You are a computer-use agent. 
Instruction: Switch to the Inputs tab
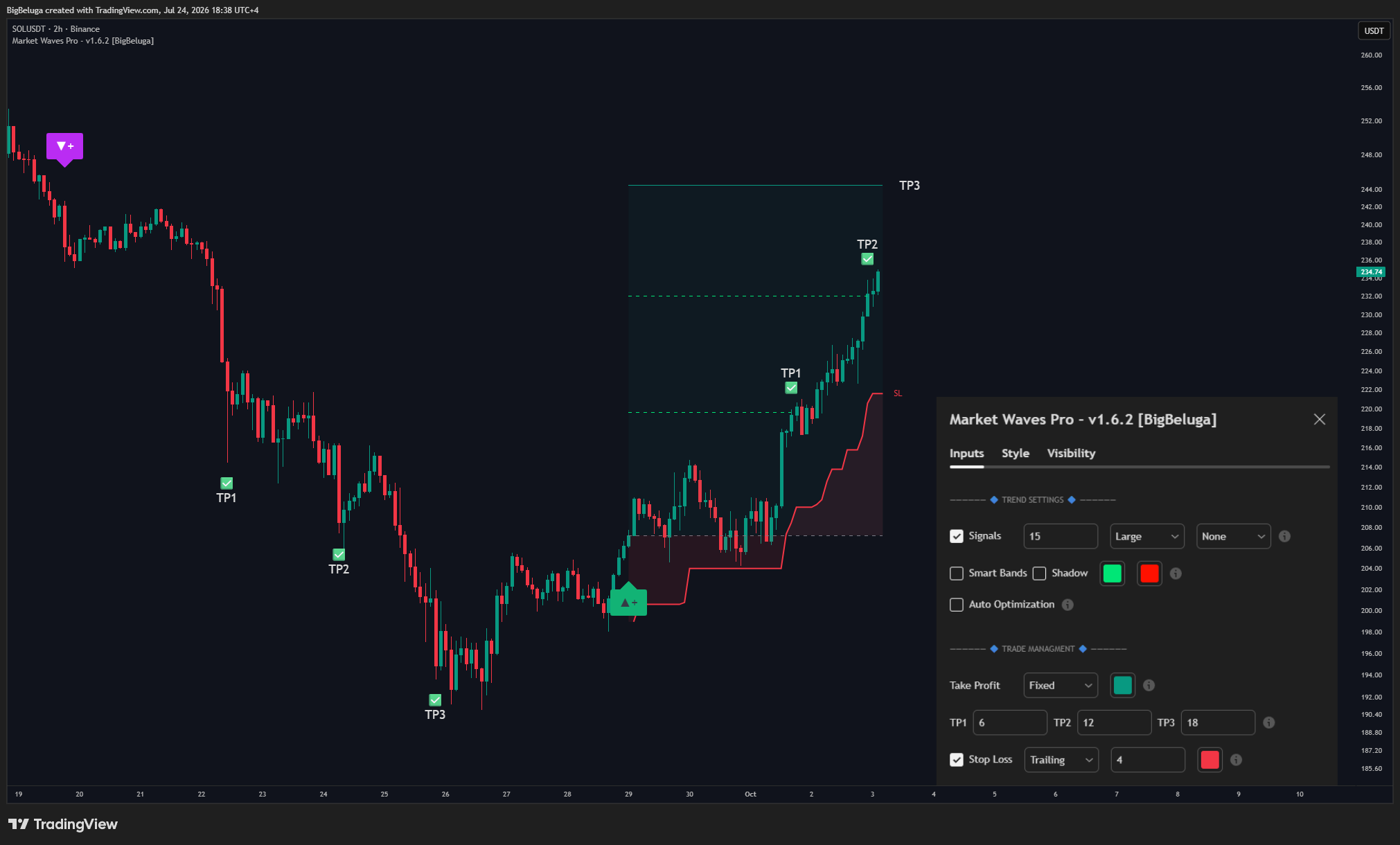[x=966, y=453]
